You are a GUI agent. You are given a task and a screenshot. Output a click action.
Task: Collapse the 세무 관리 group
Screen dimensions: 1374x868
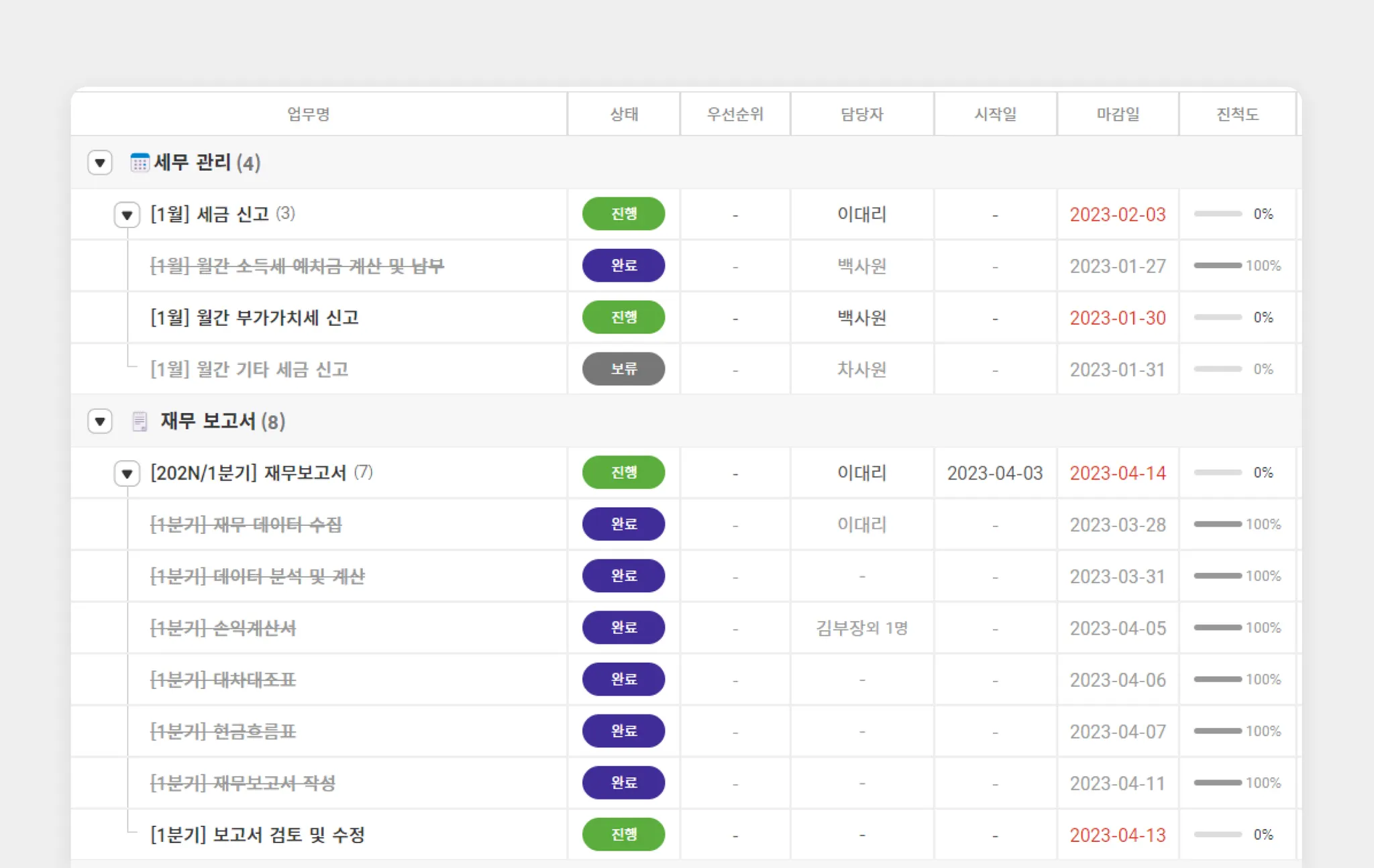[100, 163]
